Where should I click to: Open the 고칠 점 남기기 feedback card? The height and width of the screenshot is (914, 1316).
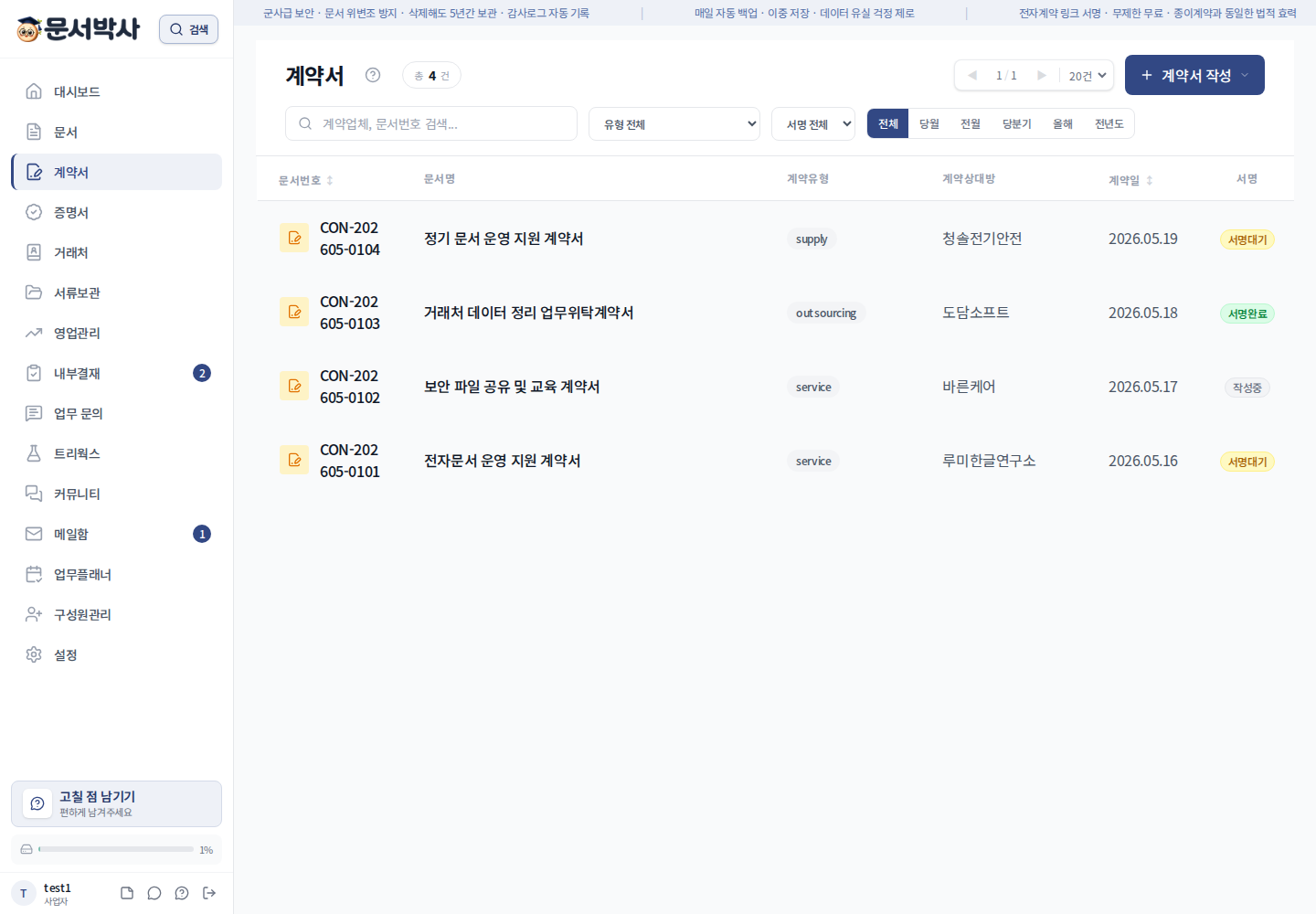point(116,803)
